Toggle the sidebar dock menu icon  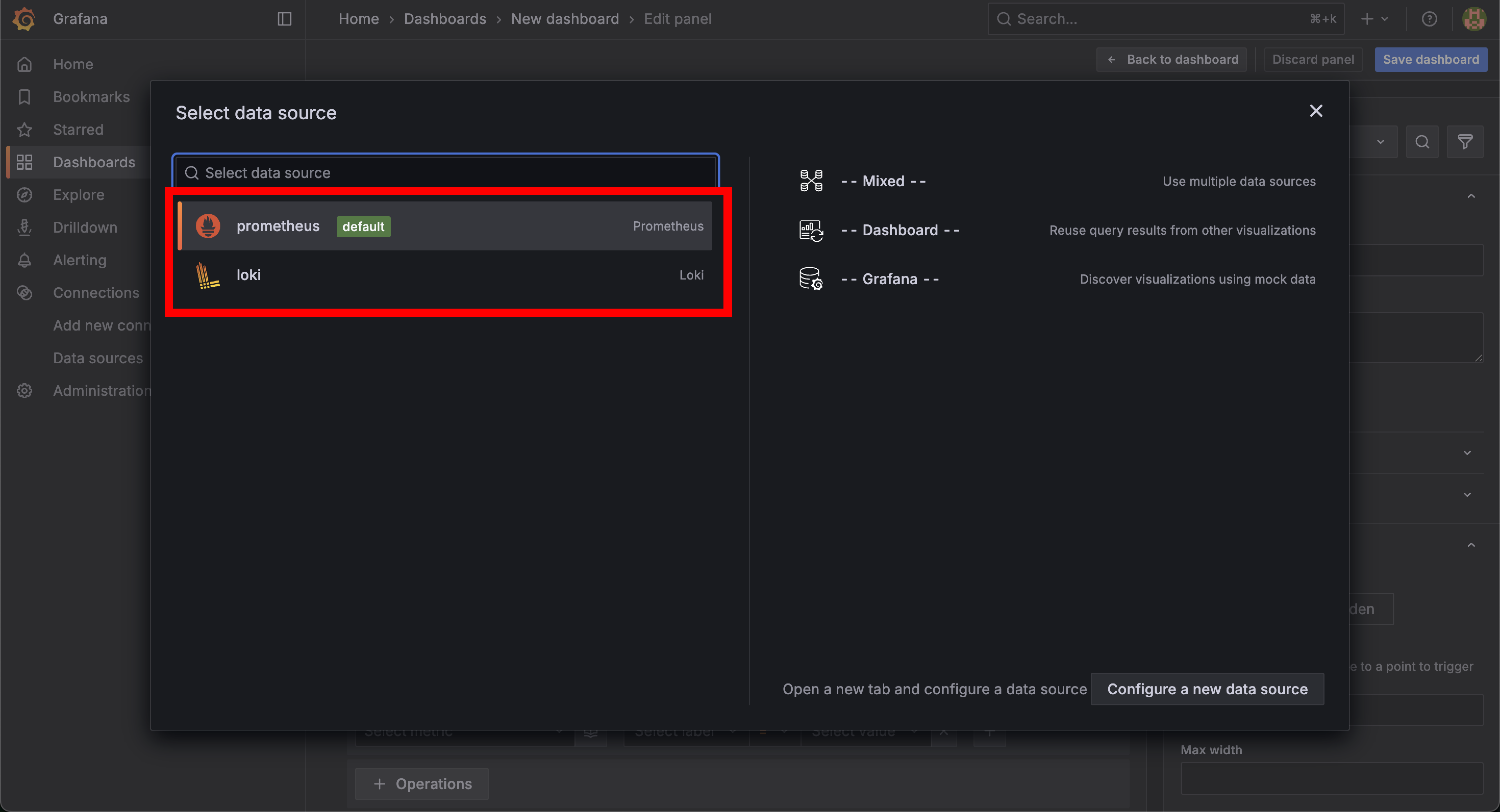284,19
